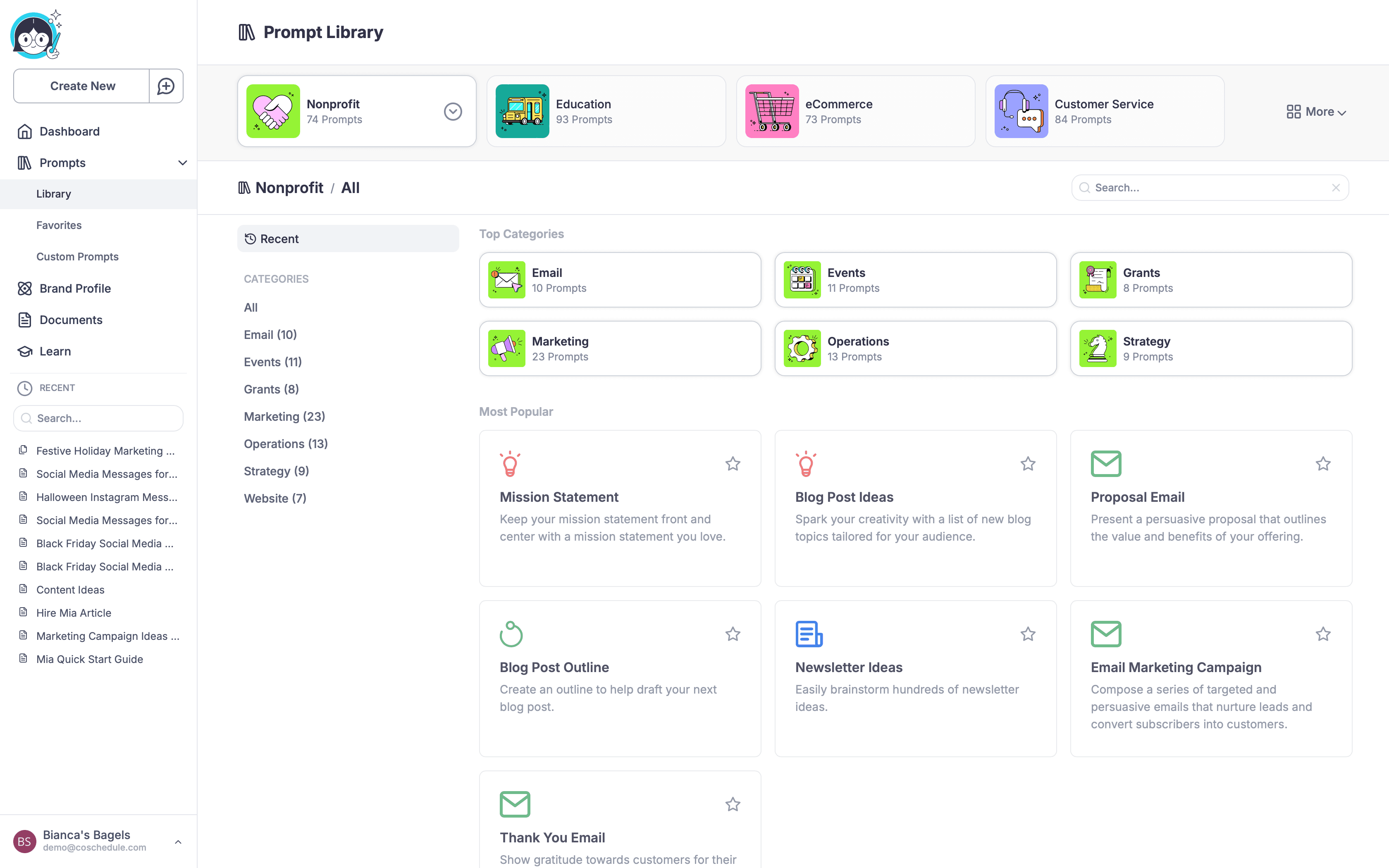Star the Proposal Email prompt
Viewport: 1389px width, 868px height.
1323,464
